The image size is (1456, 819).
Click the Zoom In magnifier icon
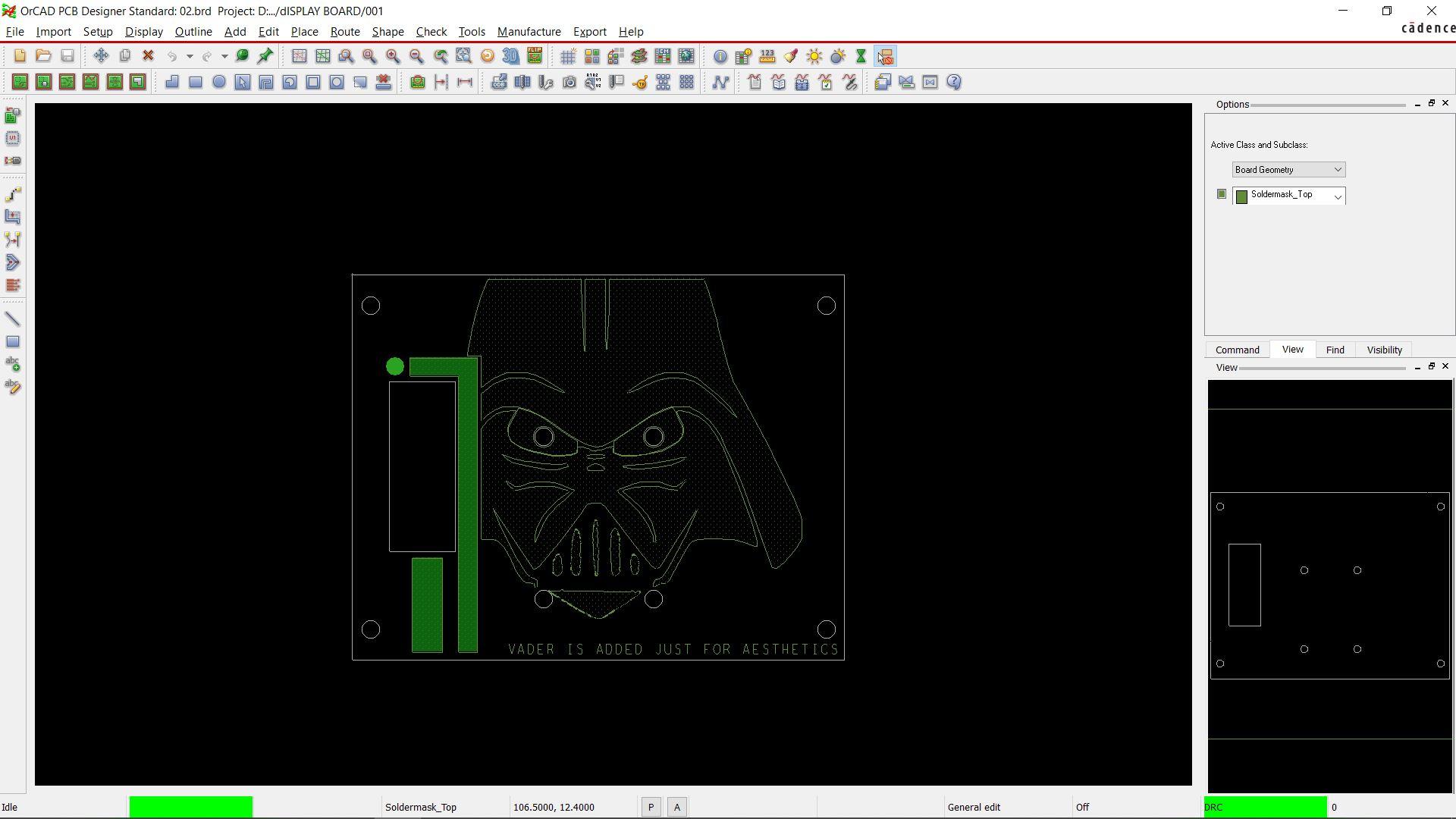[393, 56]
